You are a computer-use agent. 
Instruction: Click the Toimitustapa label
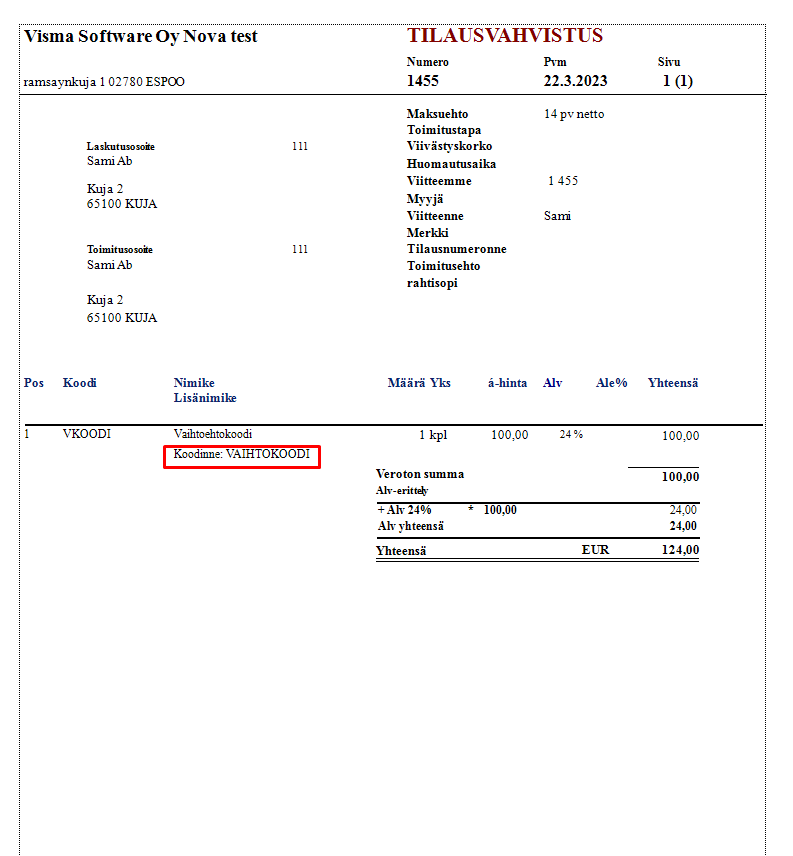coord(444,130)
